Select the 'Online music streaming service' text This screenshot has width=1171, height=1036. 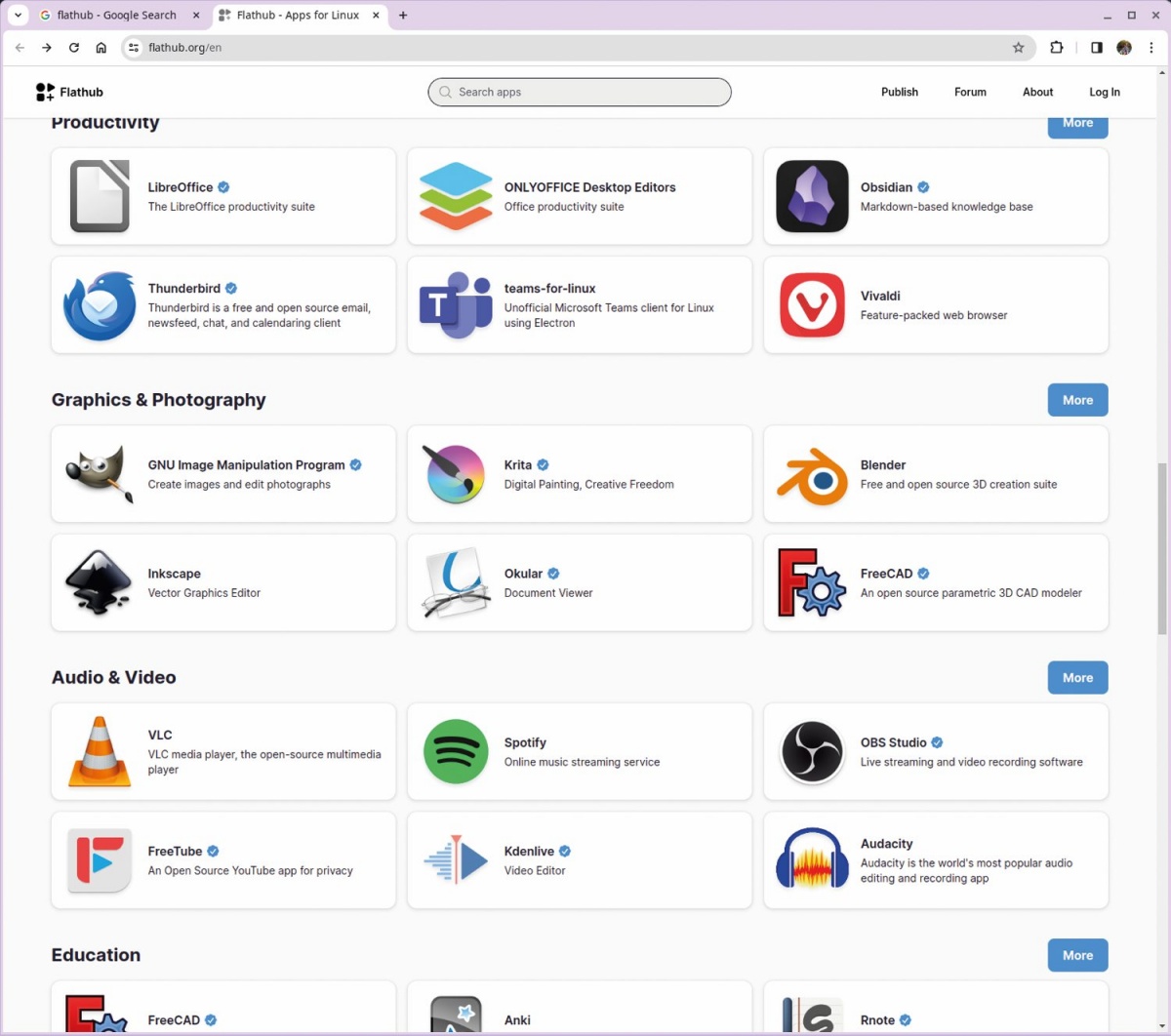(582, 762)
